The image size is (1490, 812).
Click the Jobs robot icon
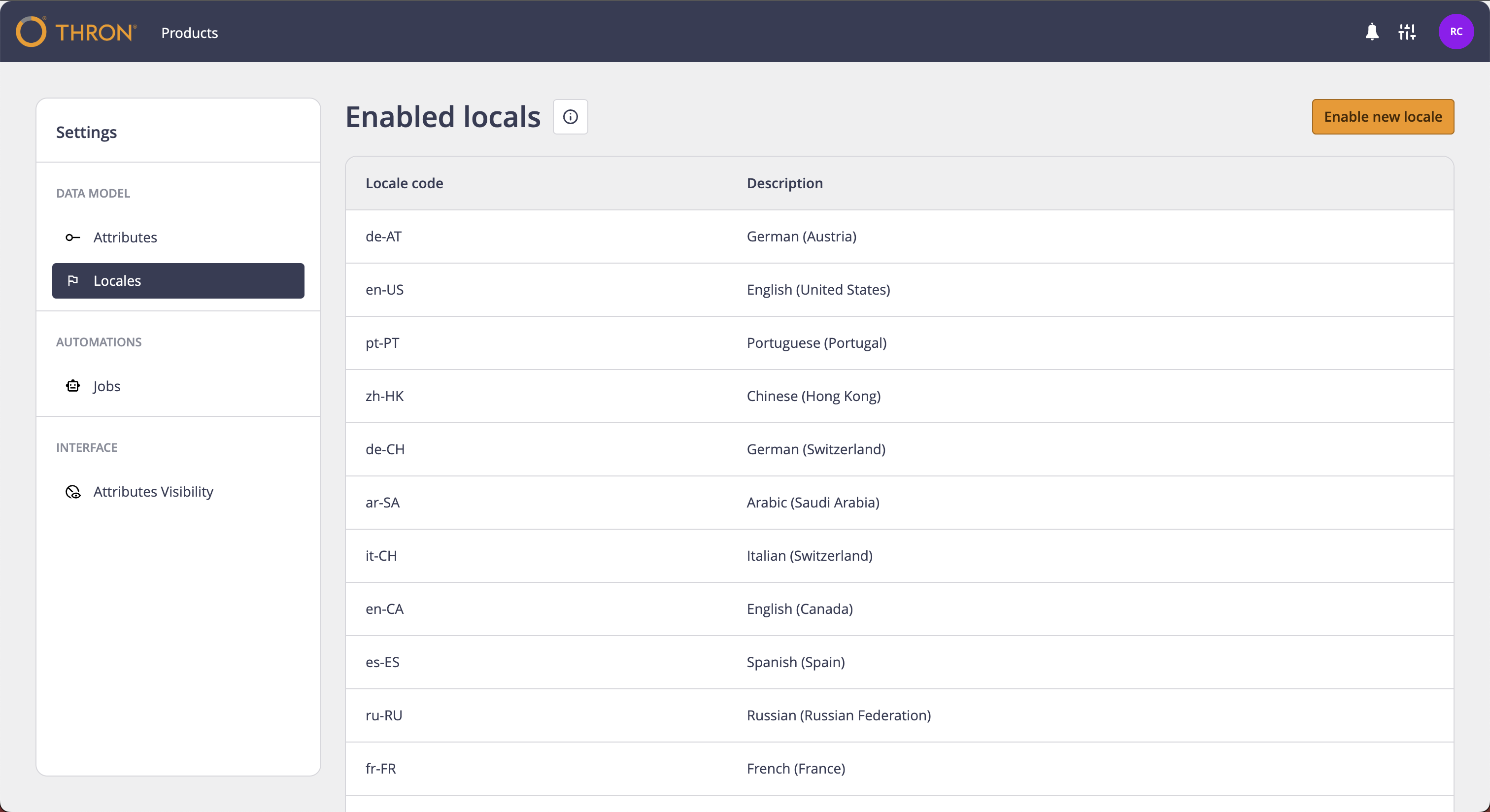[73, 386]
